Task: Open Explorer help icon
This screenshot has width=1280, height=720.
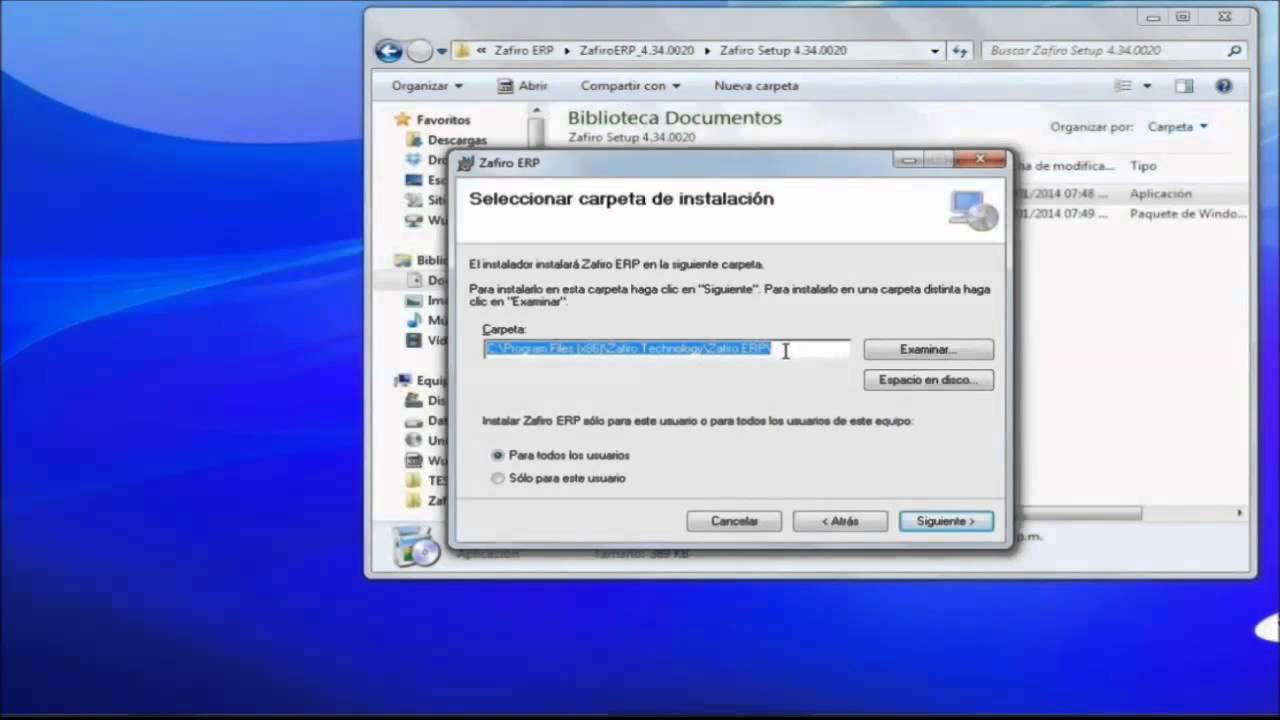Action: tap(1224, 86)
